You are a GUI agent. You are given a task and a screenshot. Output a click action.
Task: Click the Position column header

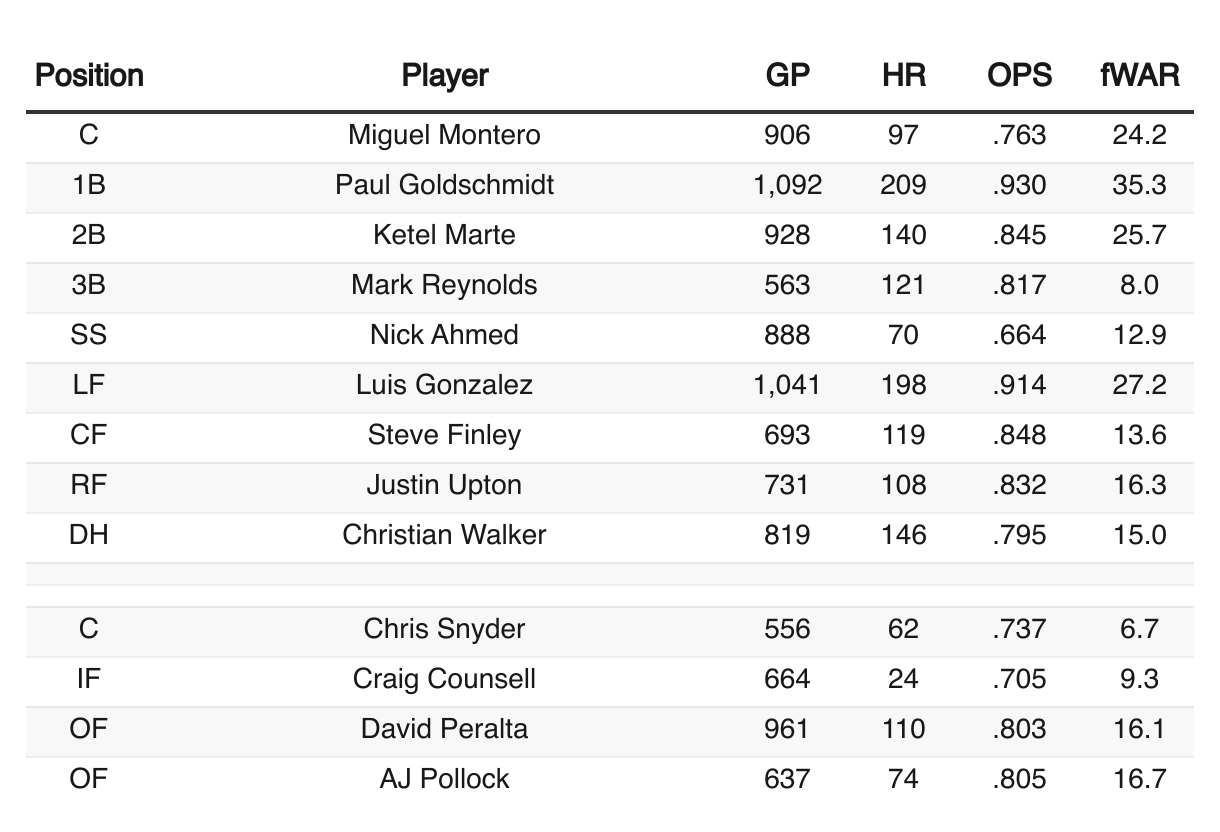pos(89,75)
